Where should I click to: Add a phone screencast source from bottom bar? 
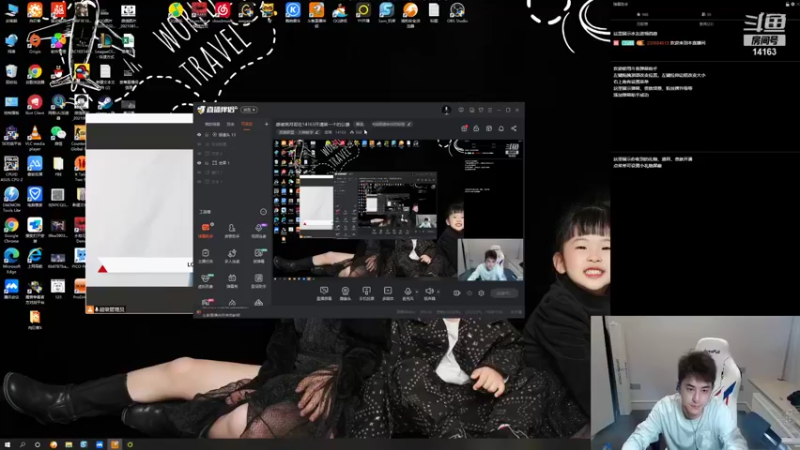pyautogui.click(x=366, y=293)
